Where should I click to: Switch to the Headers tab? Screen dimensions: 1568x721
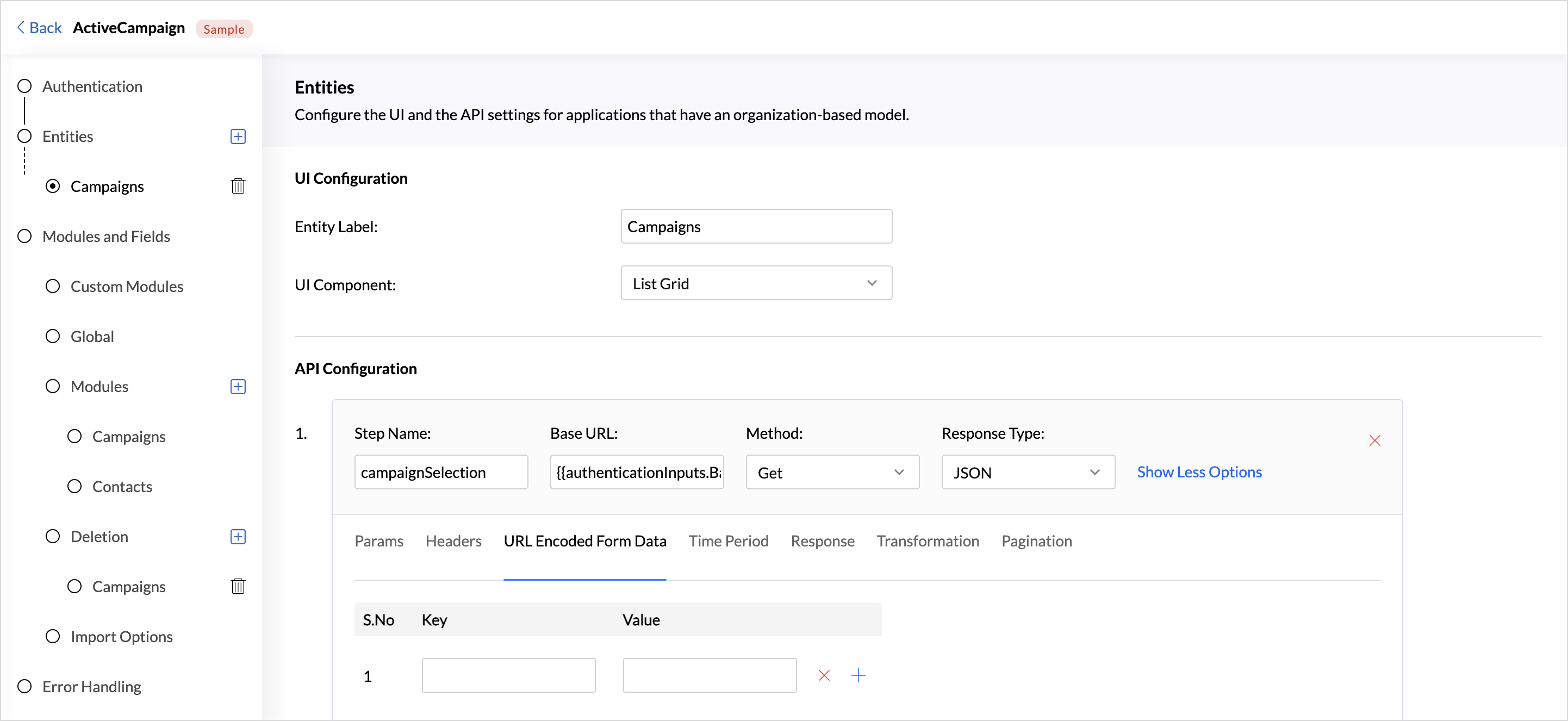[453, 540]
